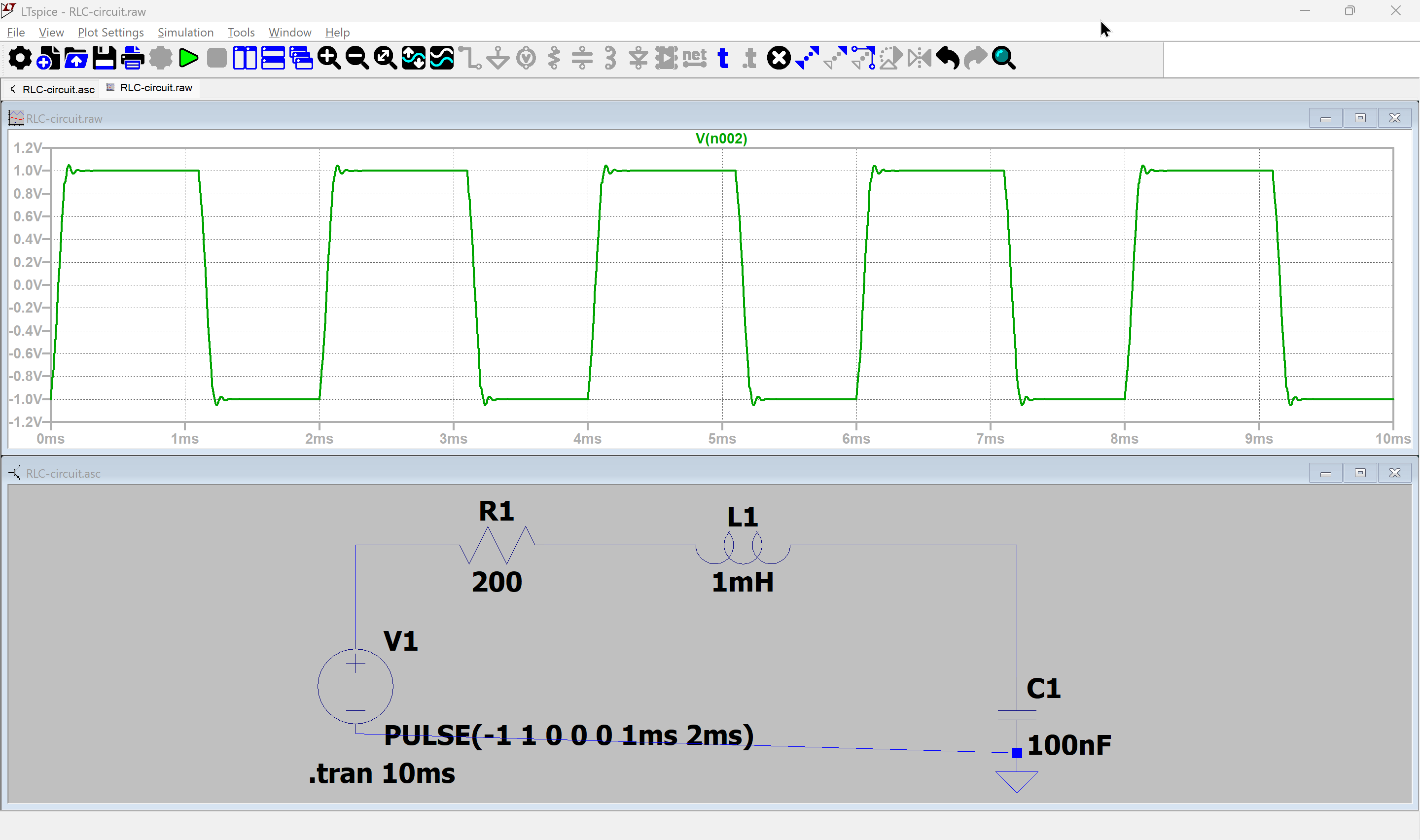Click the Tile Windows Vertically icon

coord(245,58)
